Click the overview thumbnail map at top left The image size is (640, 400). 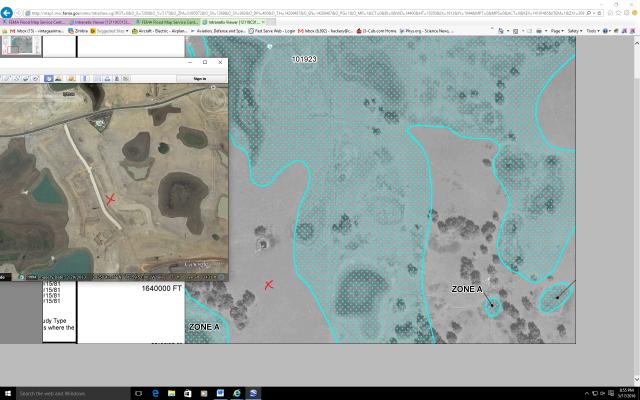pyautogui.click(x=21, y=45)
